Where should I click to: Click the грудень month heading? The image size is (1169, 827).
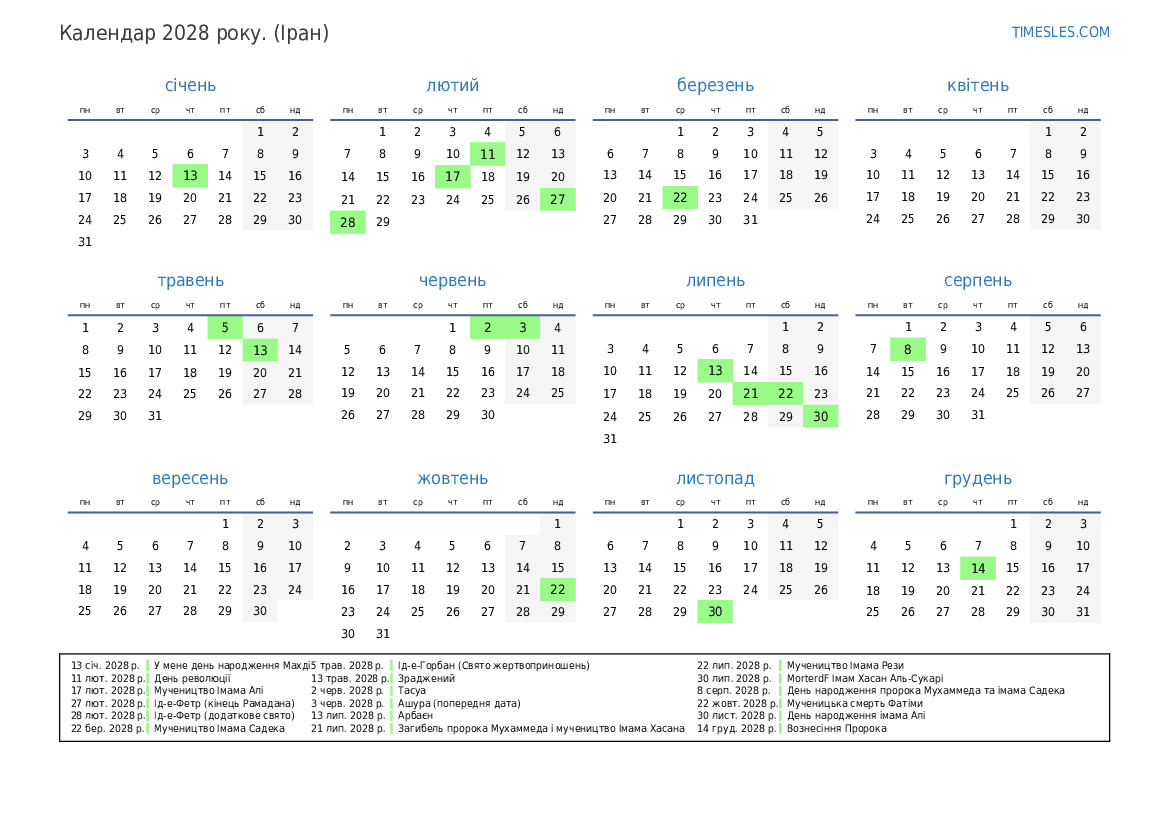[977, 479]
